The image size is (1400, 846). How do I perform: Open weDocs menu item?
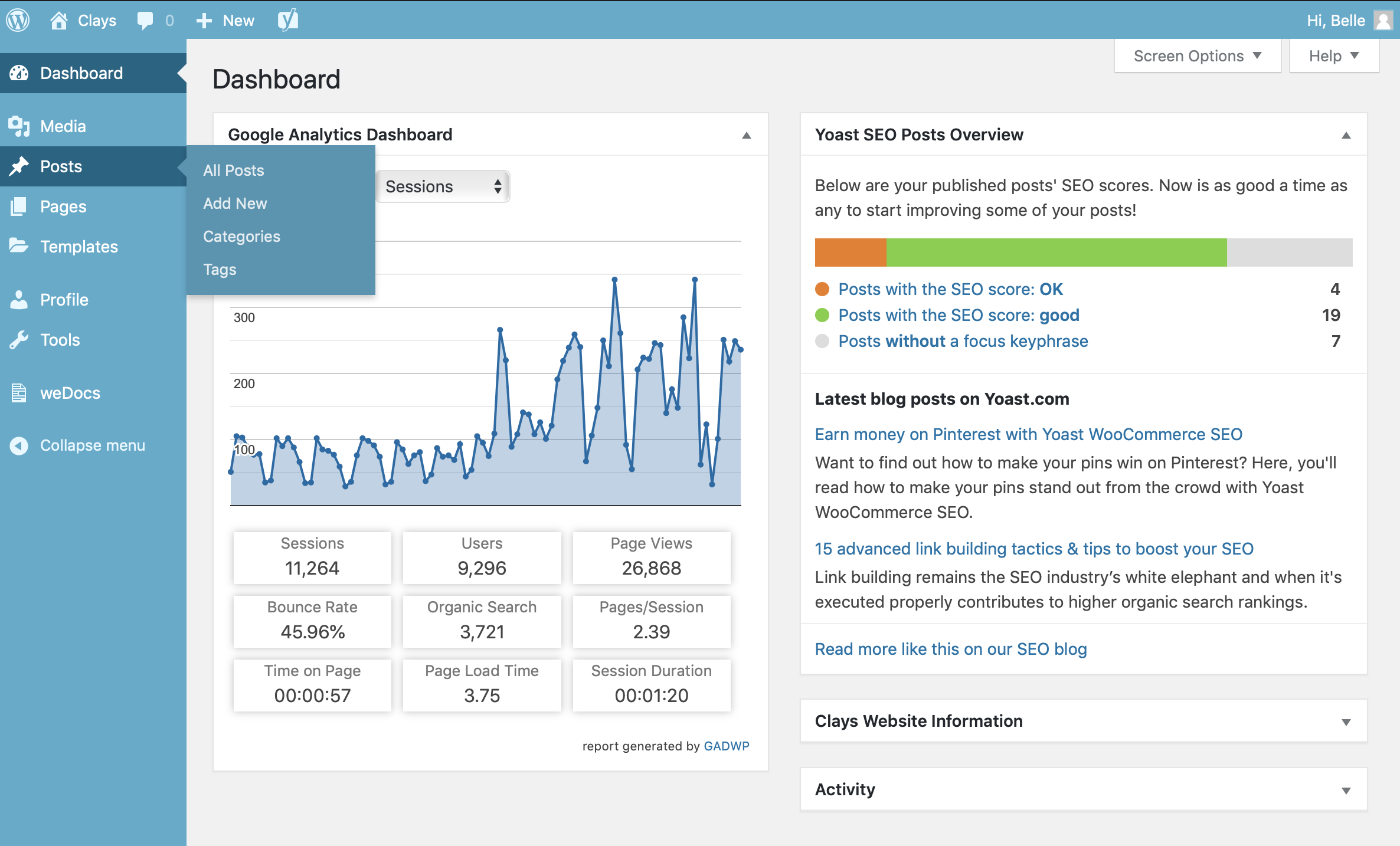click(x=93, y=393)
